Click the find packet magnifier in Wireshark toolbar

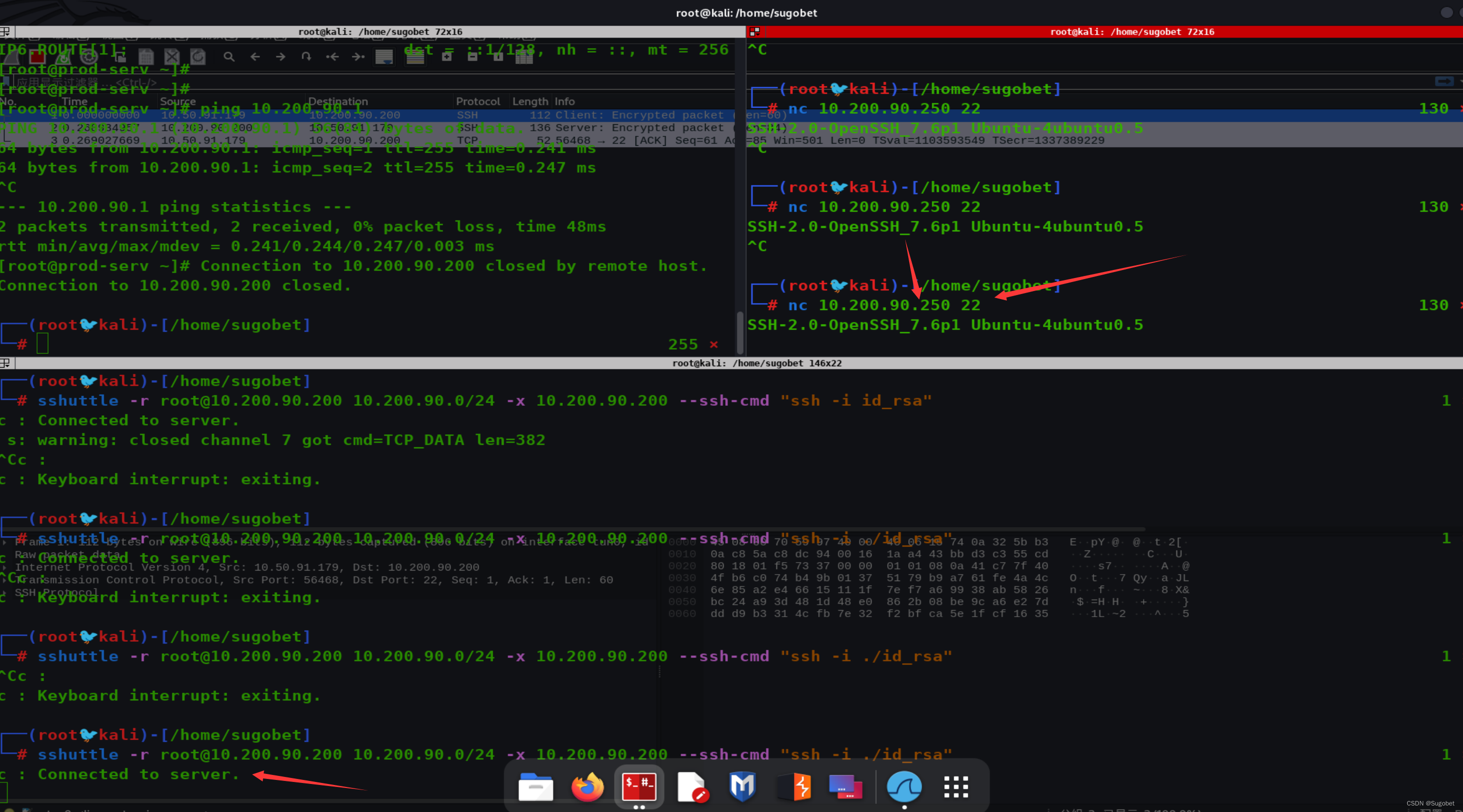click(229, 57)
